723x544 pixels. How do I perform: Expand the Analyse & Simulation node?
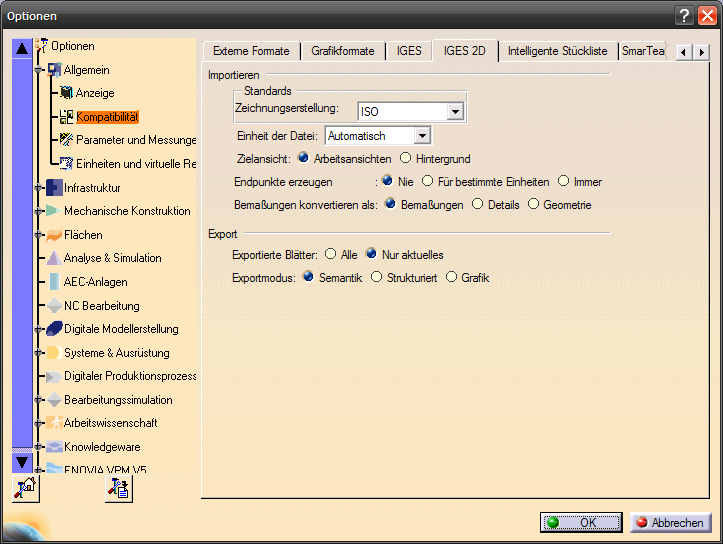(39, 258)
